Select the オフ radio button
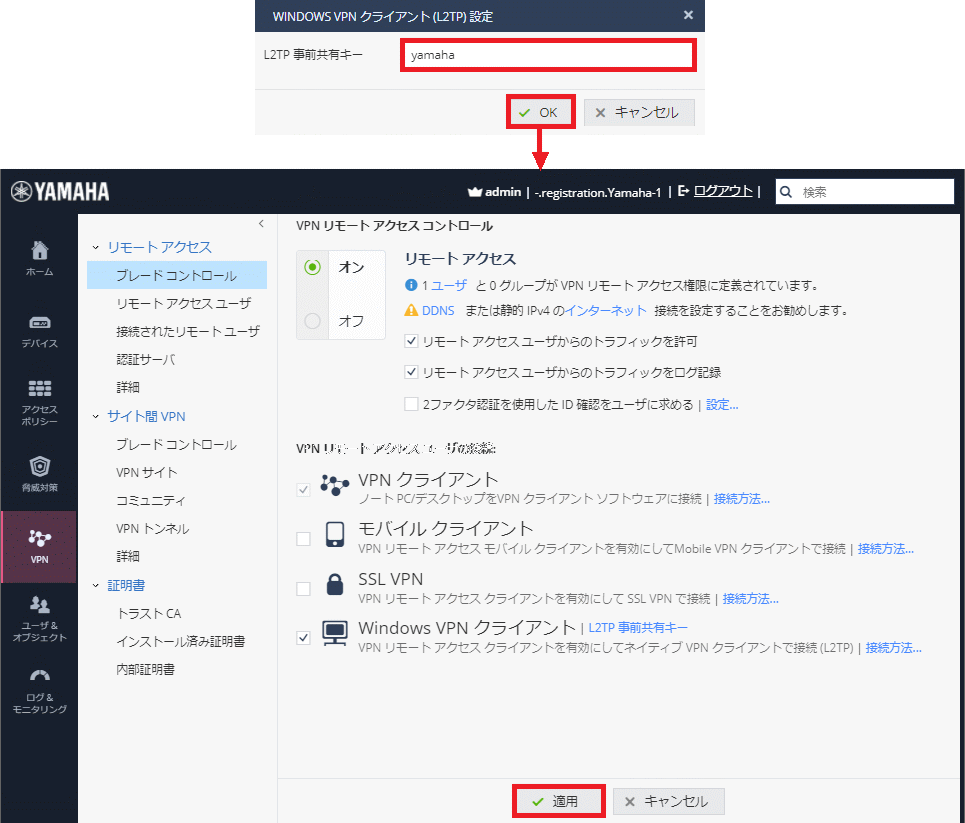965x823 pixels. point(313,321)
